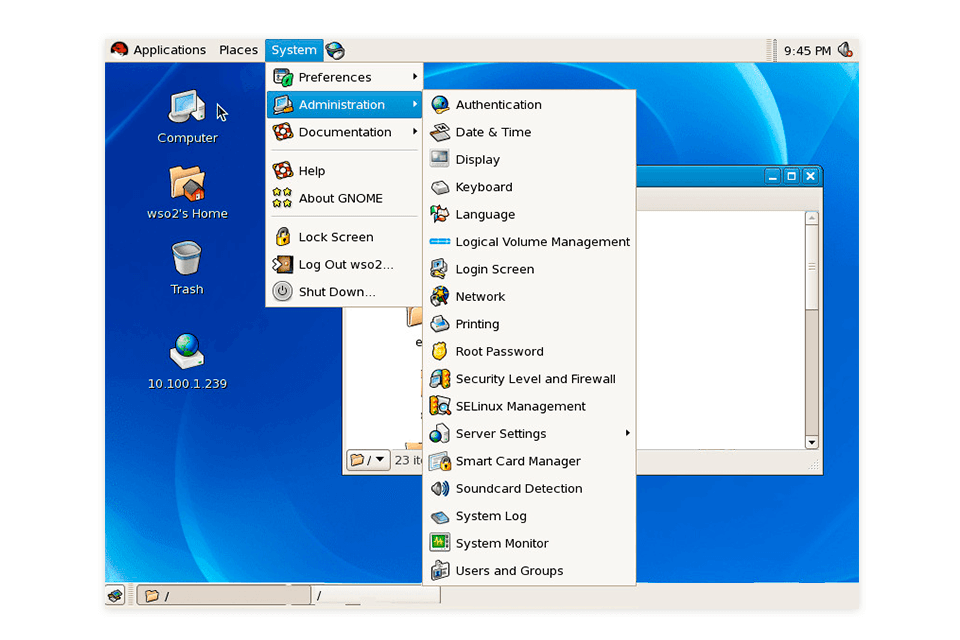The image size is (960, 640).
Task: Click the web browser launcher icon in panel
Action: tap(336, 50)
